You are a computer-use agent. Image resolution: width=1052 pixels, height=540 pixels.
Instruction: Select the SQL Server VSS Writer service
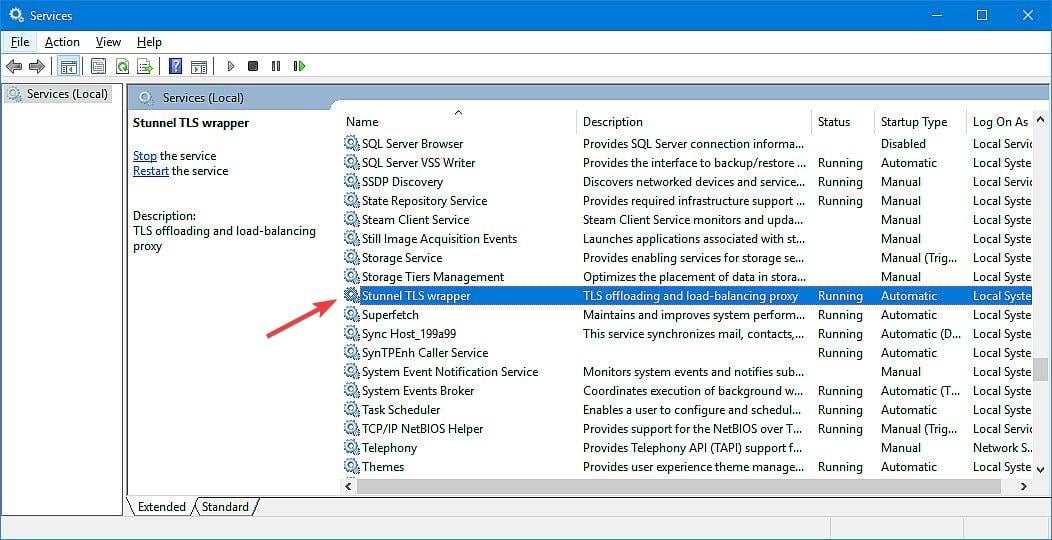[x=687, y=162]
